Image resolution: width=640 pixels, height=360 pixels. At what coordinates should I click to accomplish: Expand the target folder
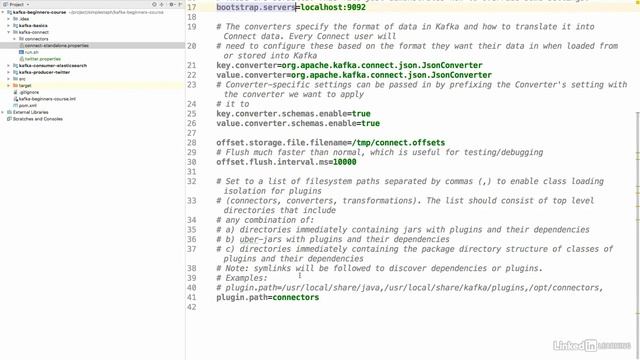pyautogui.click(x=9, y=85)
